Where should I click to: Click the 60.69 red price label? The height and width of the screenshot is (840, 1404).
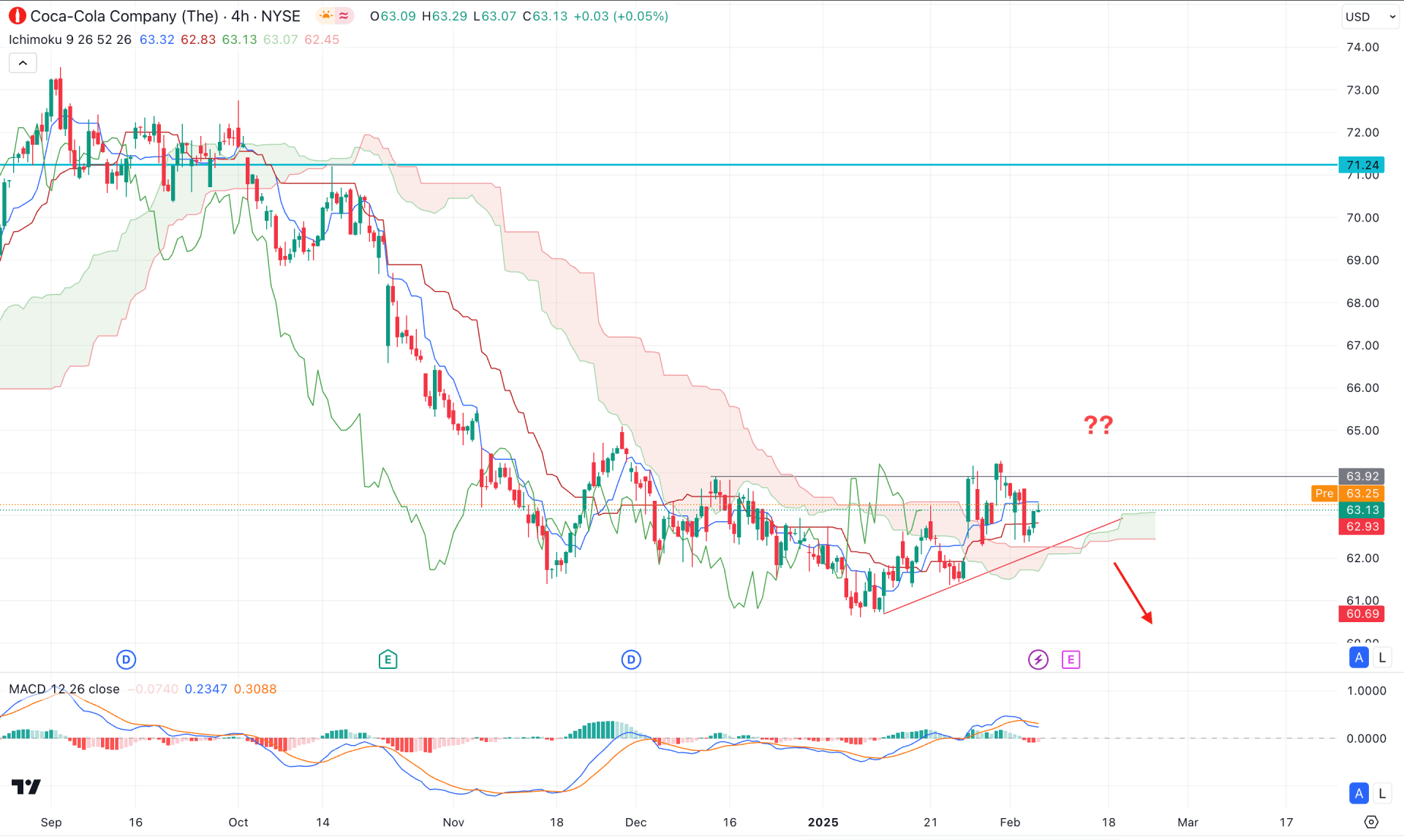pos(1361,614)
